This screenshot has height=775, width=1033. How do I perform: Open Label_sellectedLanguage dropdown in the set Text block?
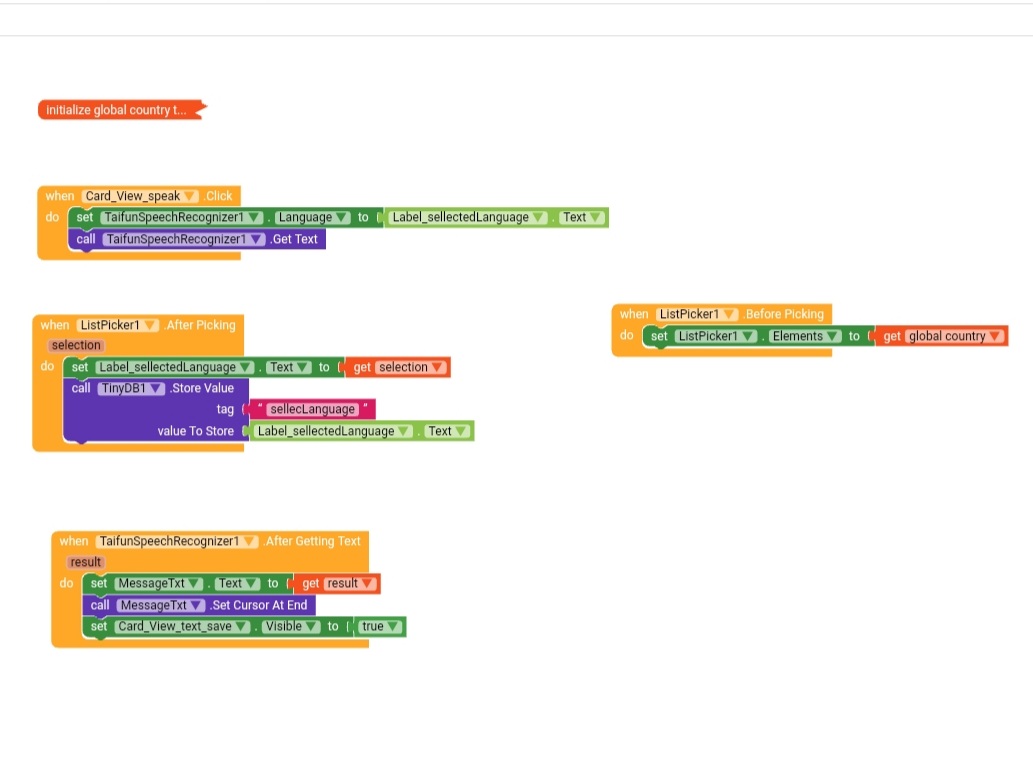coord(174,367)
